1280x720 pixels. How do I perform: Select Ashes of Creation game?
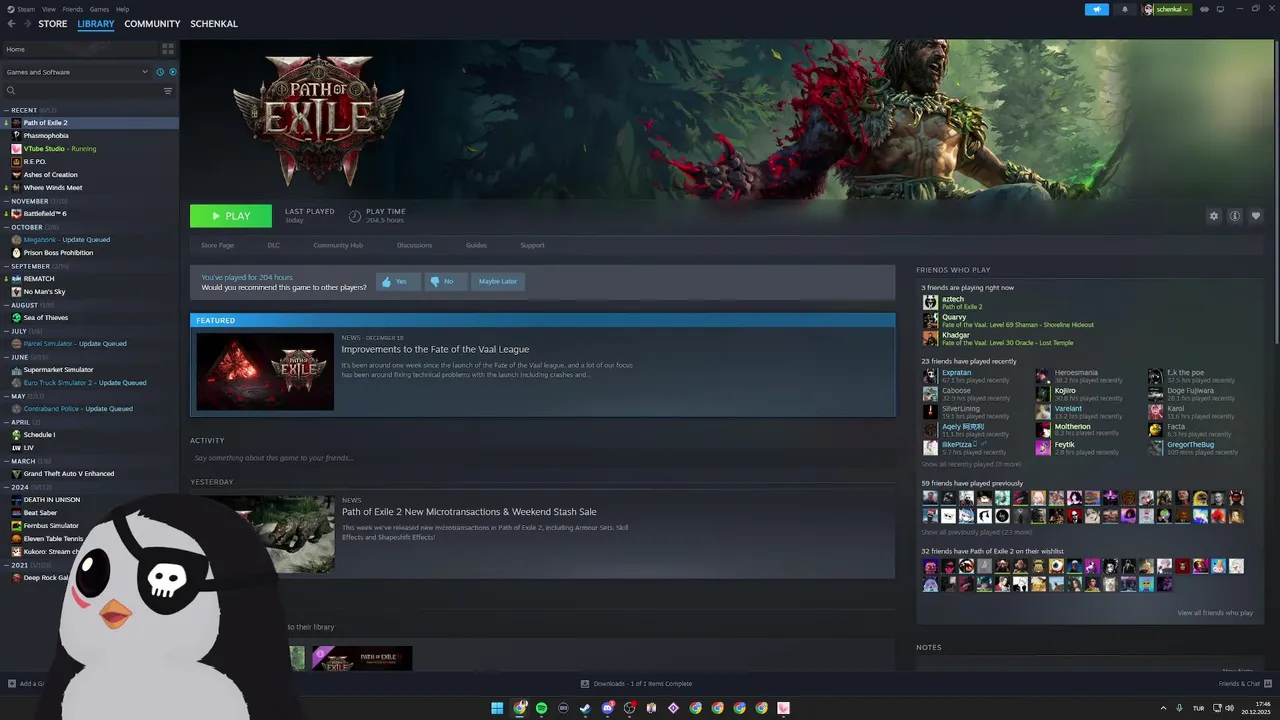click(x=50, y=175)
